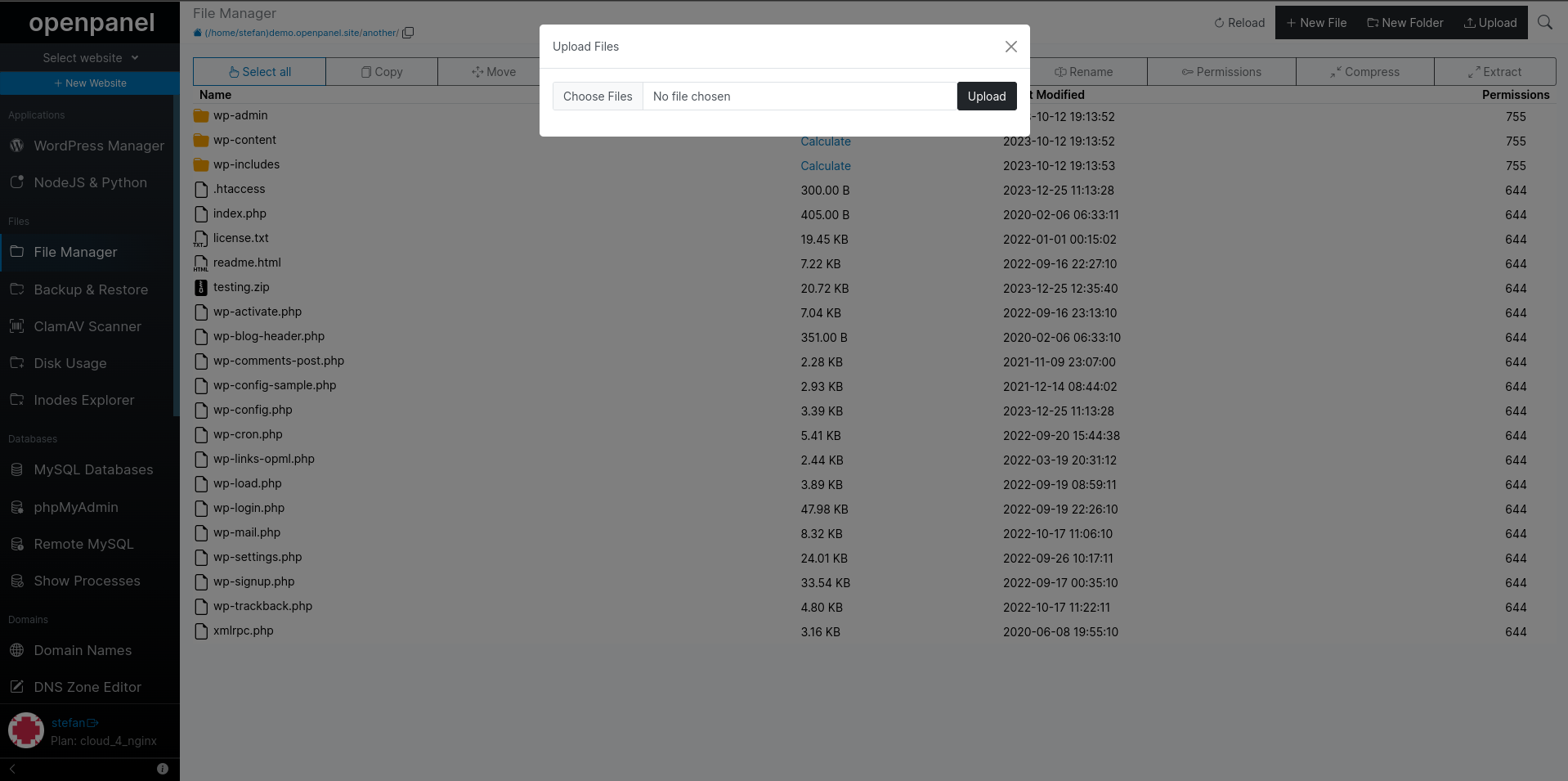Click the Extract toolbar button
1568x781 pixels.
coord(1494,72)
